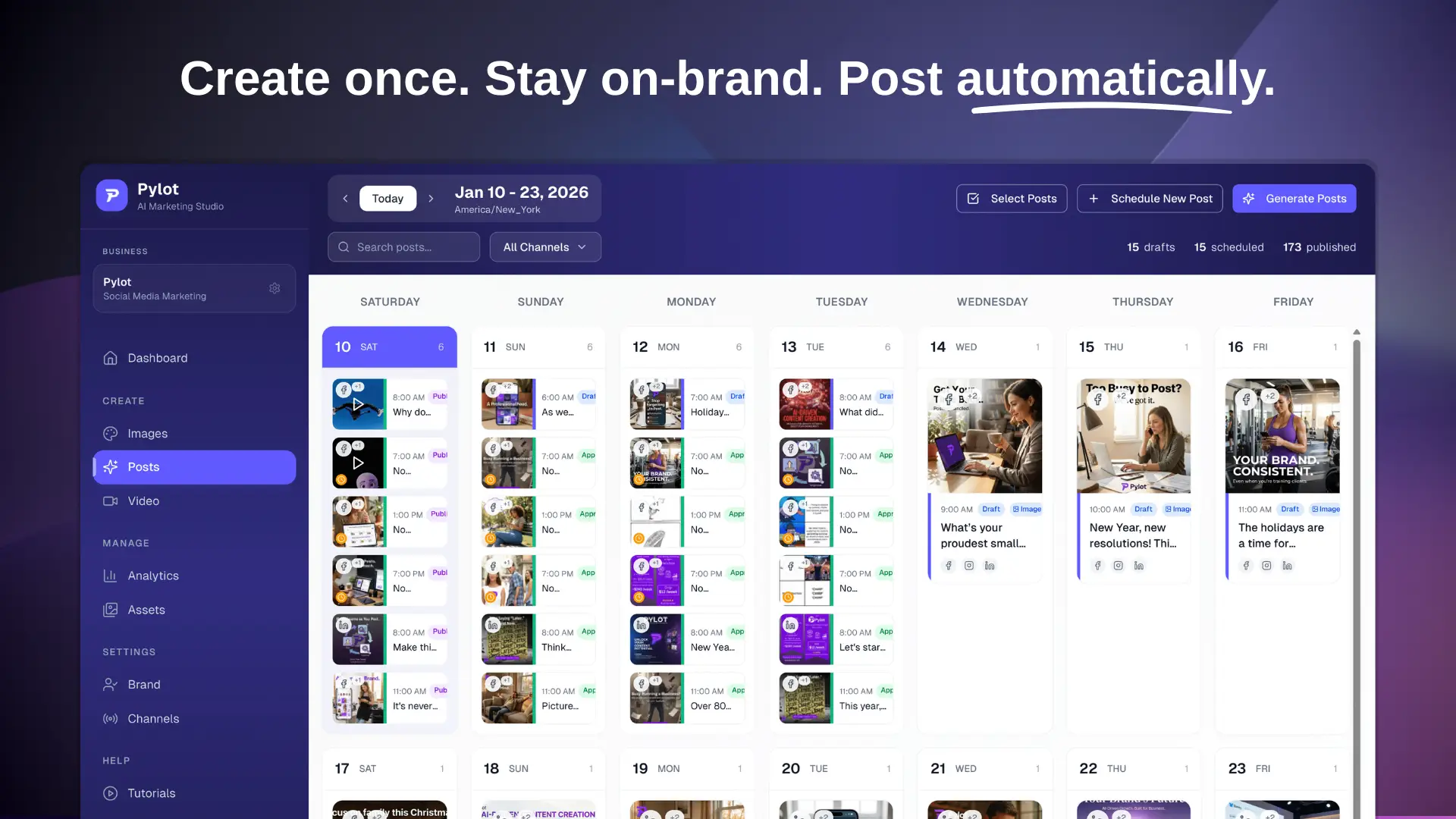Advance to the next week with the right chevron
1456x819 pixels.
click(x=431, y=198)
